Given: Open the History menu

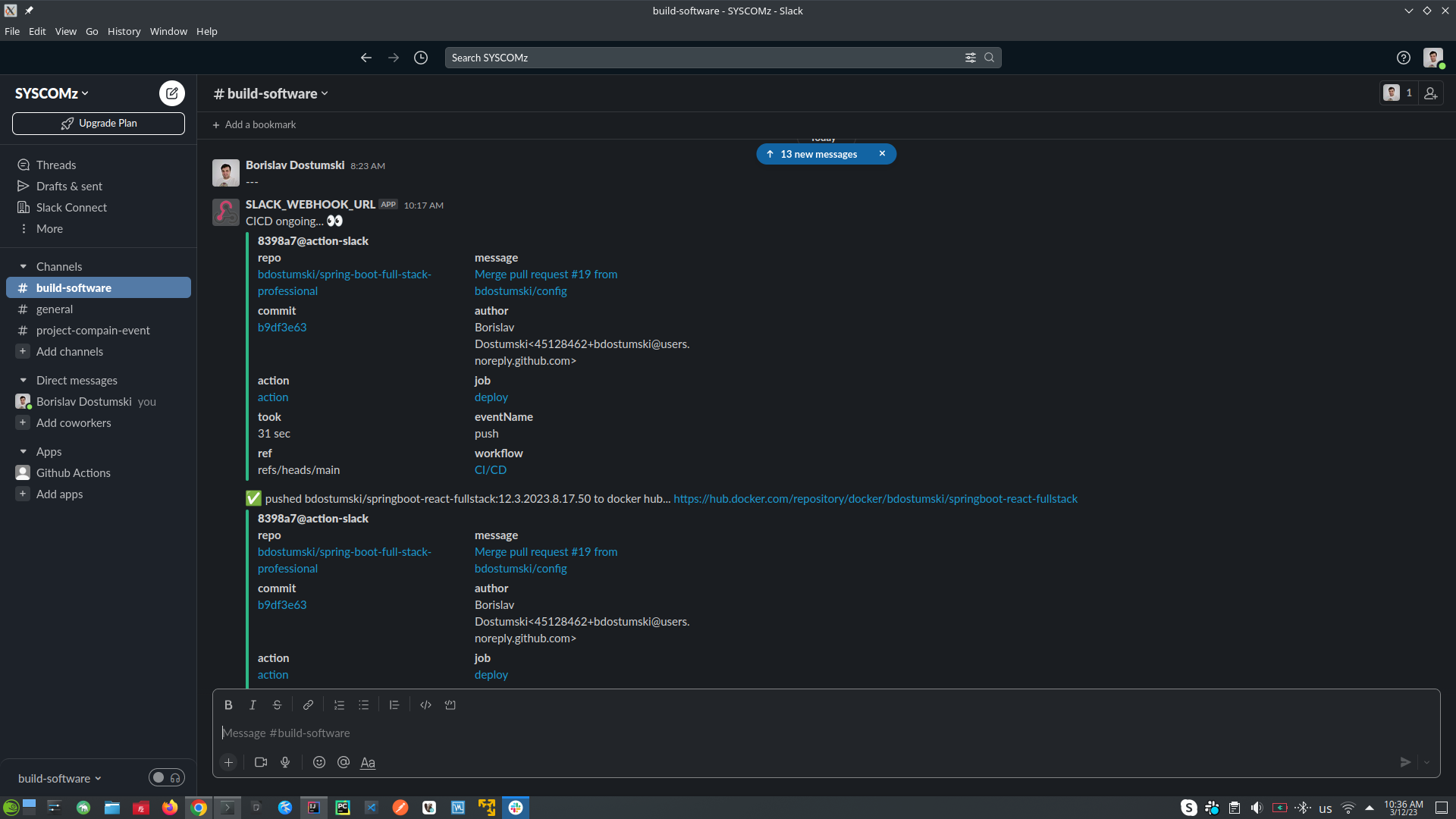Looking at the screenshot, I should coord(124,31).
